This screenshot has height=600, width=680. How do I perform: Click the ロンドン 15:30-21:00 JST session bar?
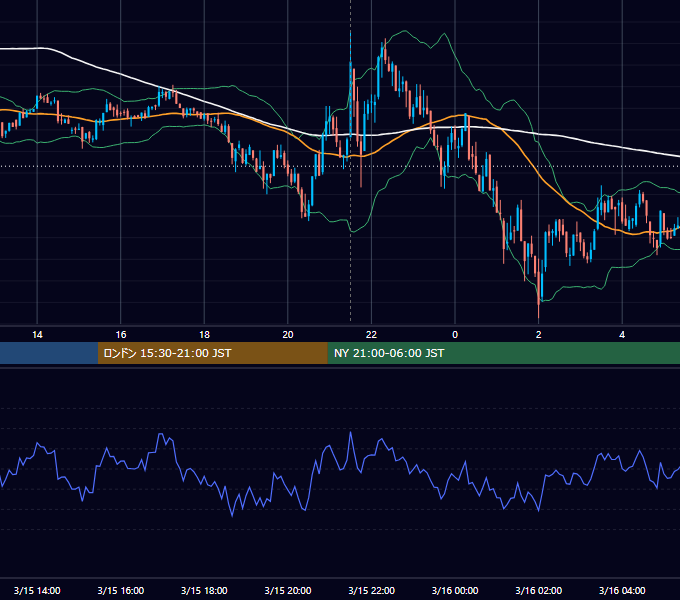coord(212,353)
